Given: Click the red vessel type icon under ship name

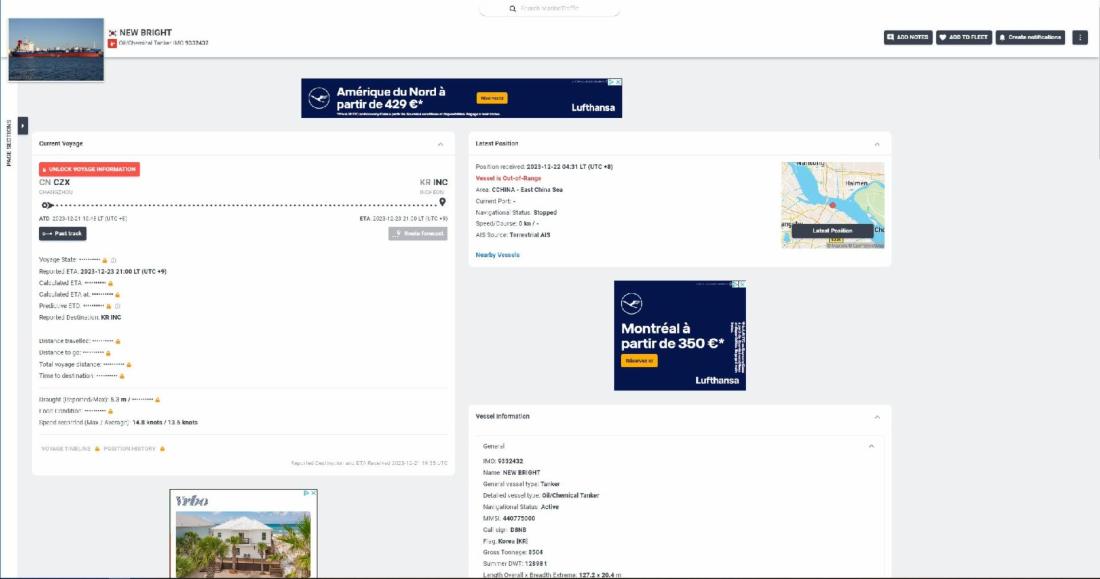Looking at the screenshot, I should pyautogui.click(x=112, y=44).
